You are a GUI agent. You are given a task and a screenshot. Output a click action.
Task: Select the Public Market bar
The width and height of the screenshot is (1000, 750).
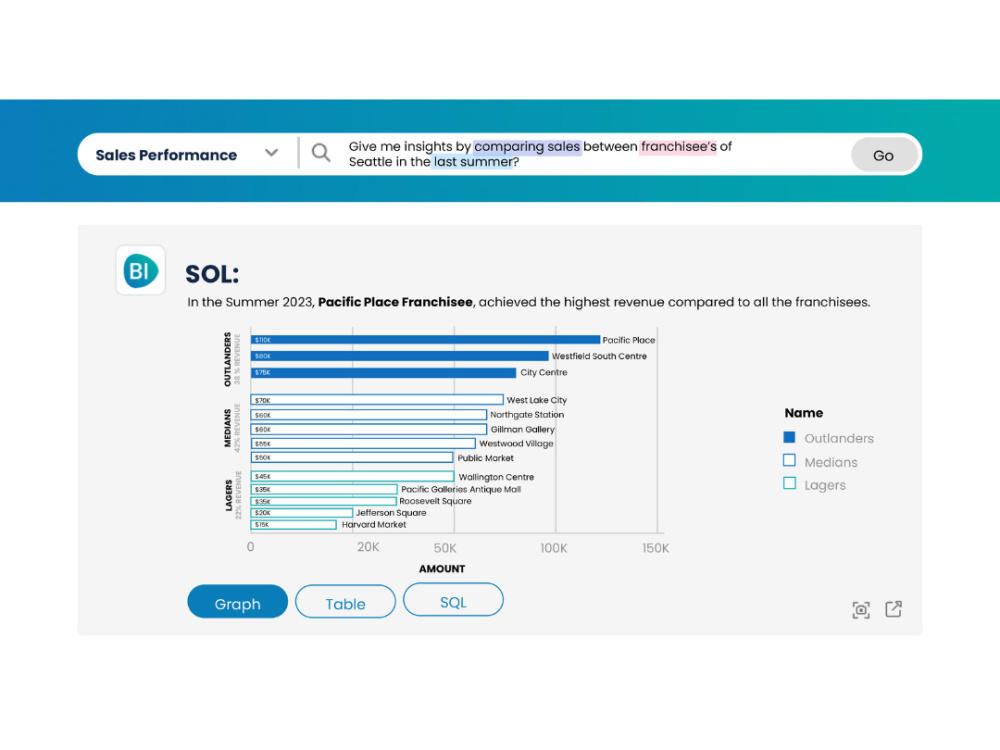(x=352, y=457)
